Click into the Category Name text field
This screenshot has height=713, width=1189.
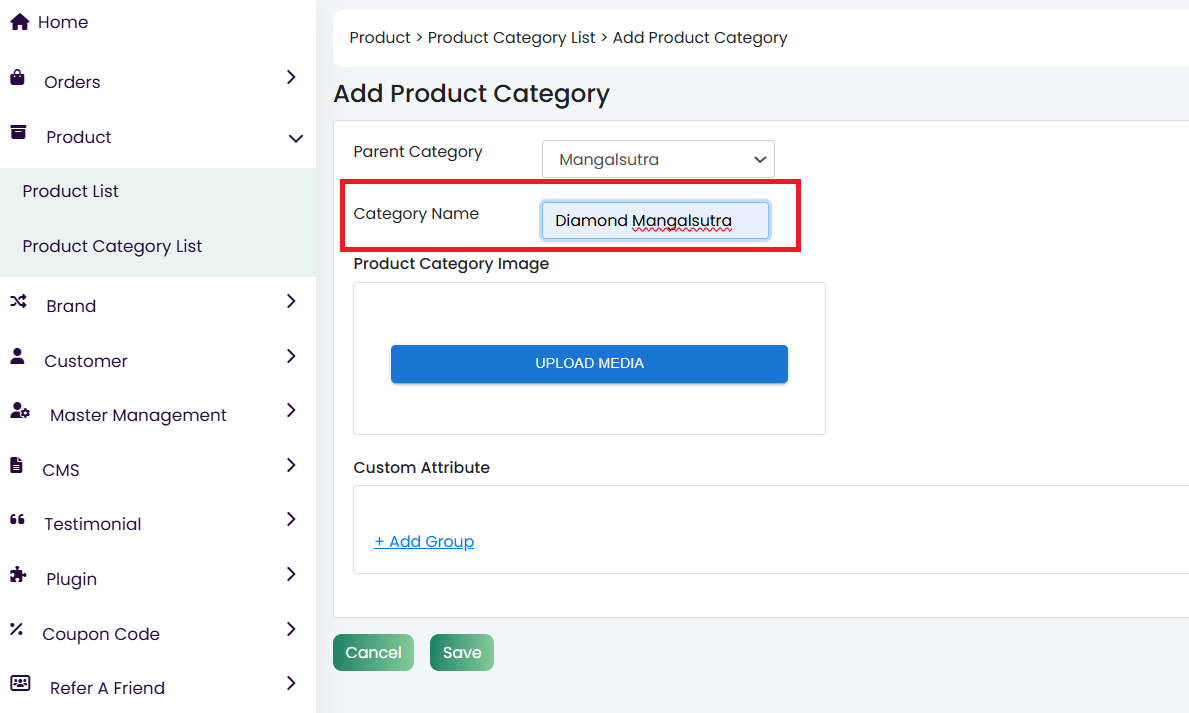pyautogui.click(x=655, y=221)
